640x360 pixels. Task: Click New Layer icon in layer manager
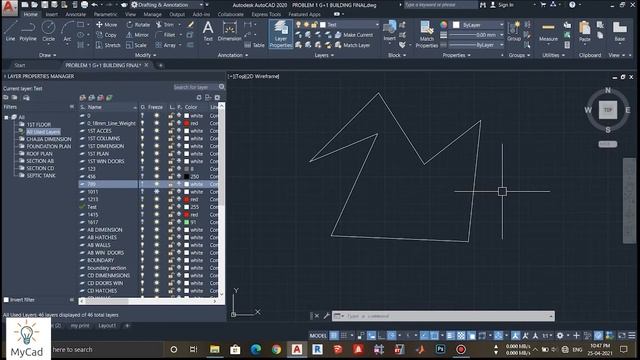(83, 98)
